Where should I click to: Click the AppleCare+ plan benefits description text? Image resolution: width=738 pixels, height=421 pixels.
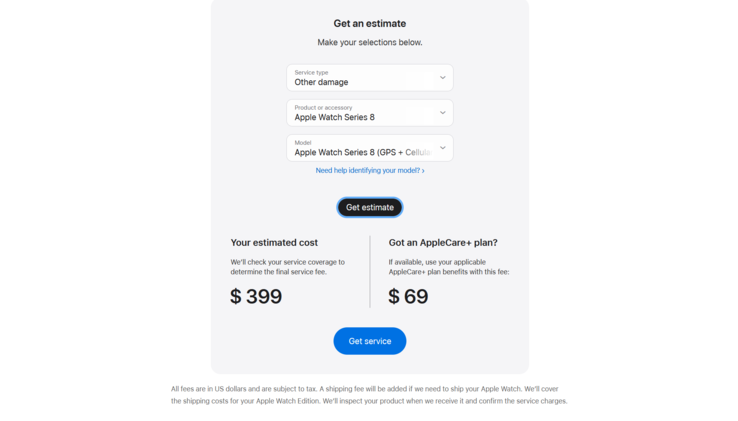(448, 267)
